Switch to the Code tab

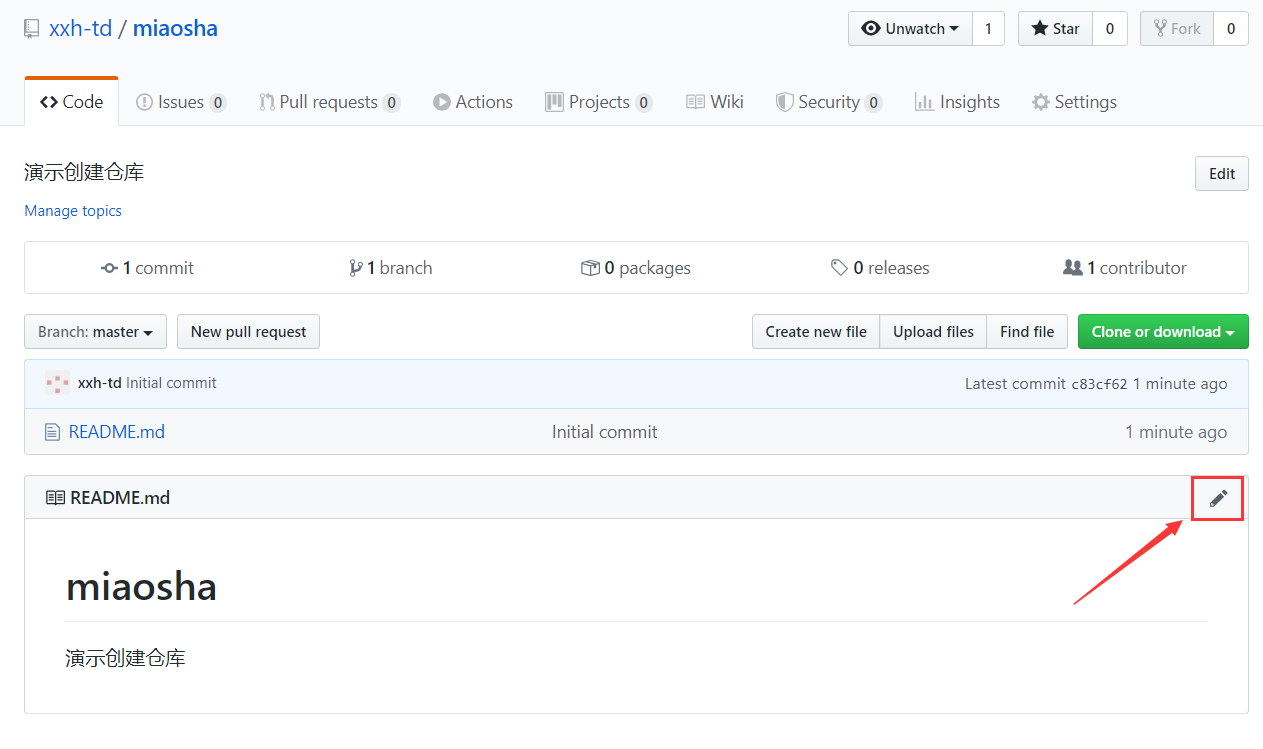(71, 102)
